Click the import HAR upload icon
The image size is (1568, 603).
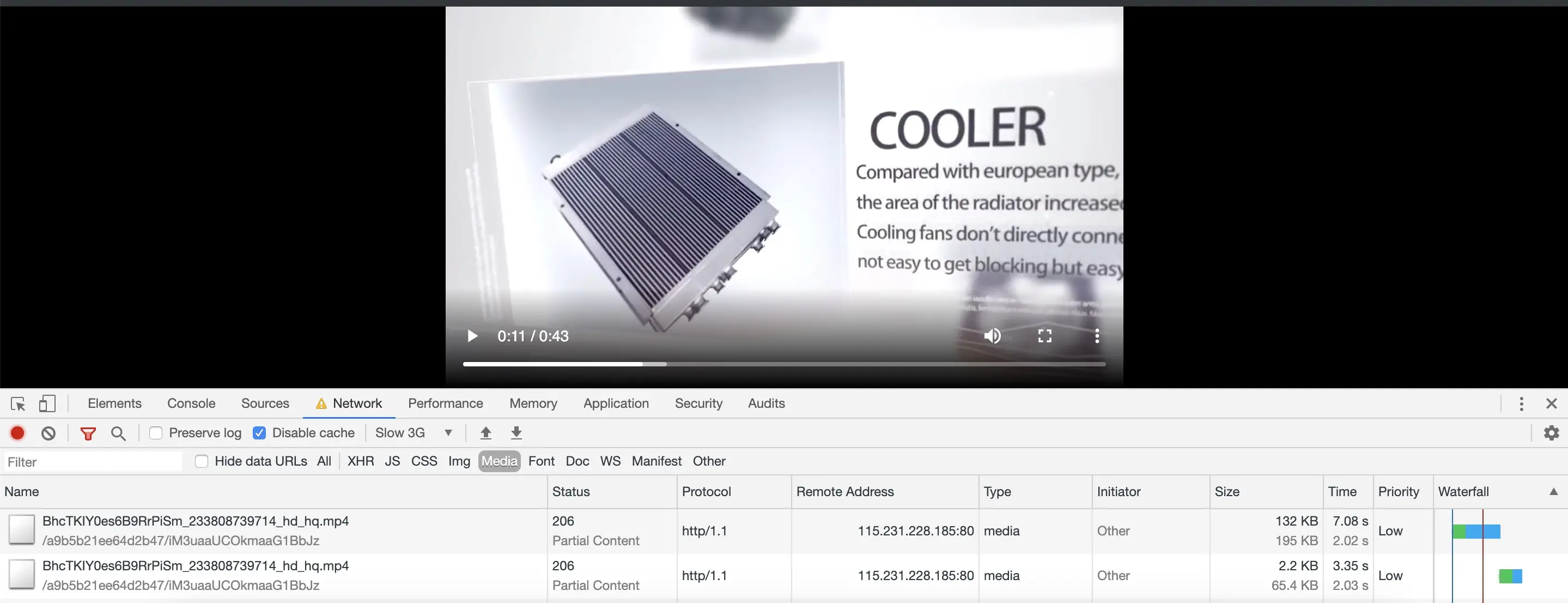486,433
